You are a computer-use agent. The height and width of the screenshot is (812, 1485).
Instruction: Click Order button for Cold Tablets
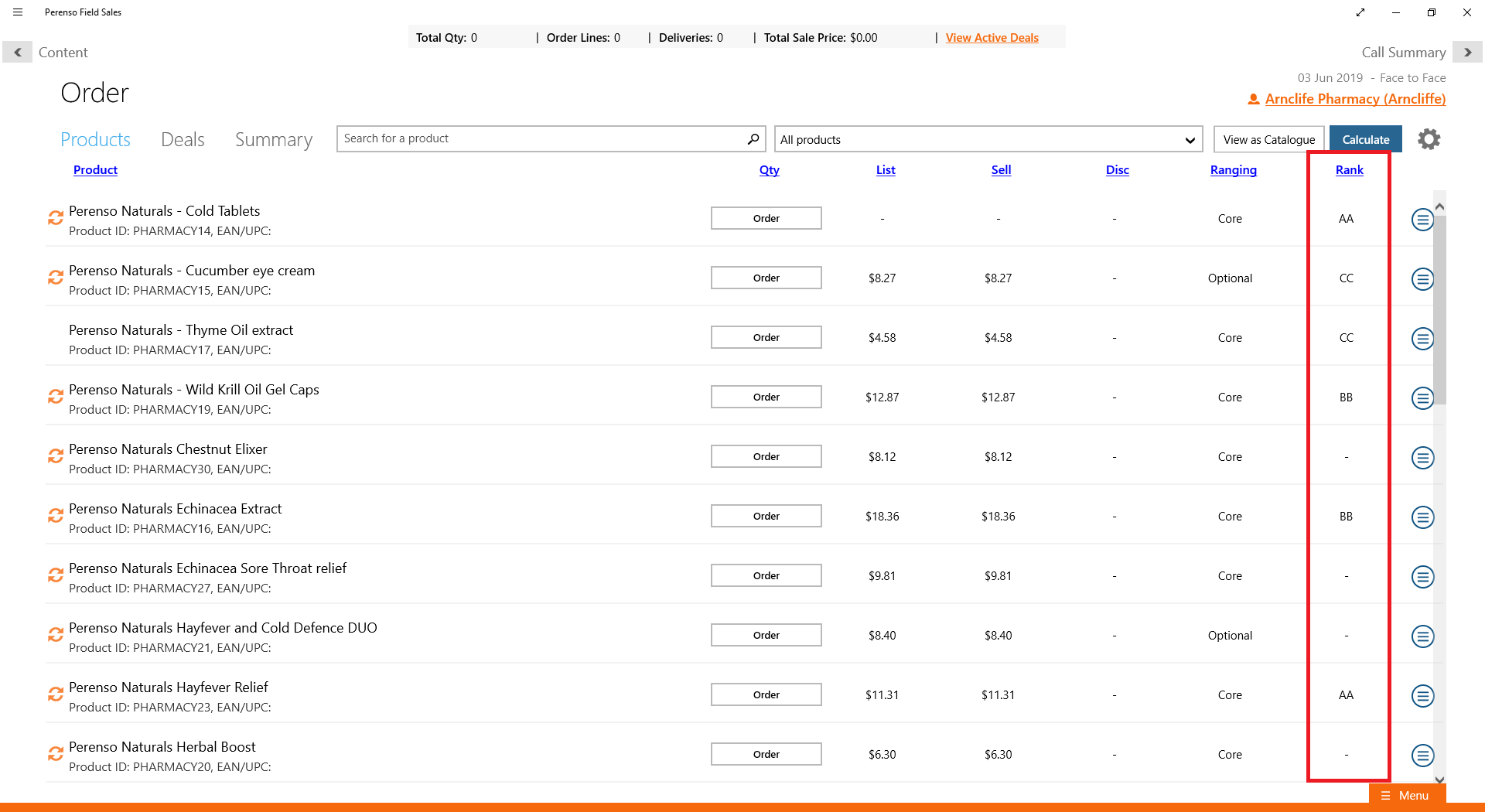(766, 218)
